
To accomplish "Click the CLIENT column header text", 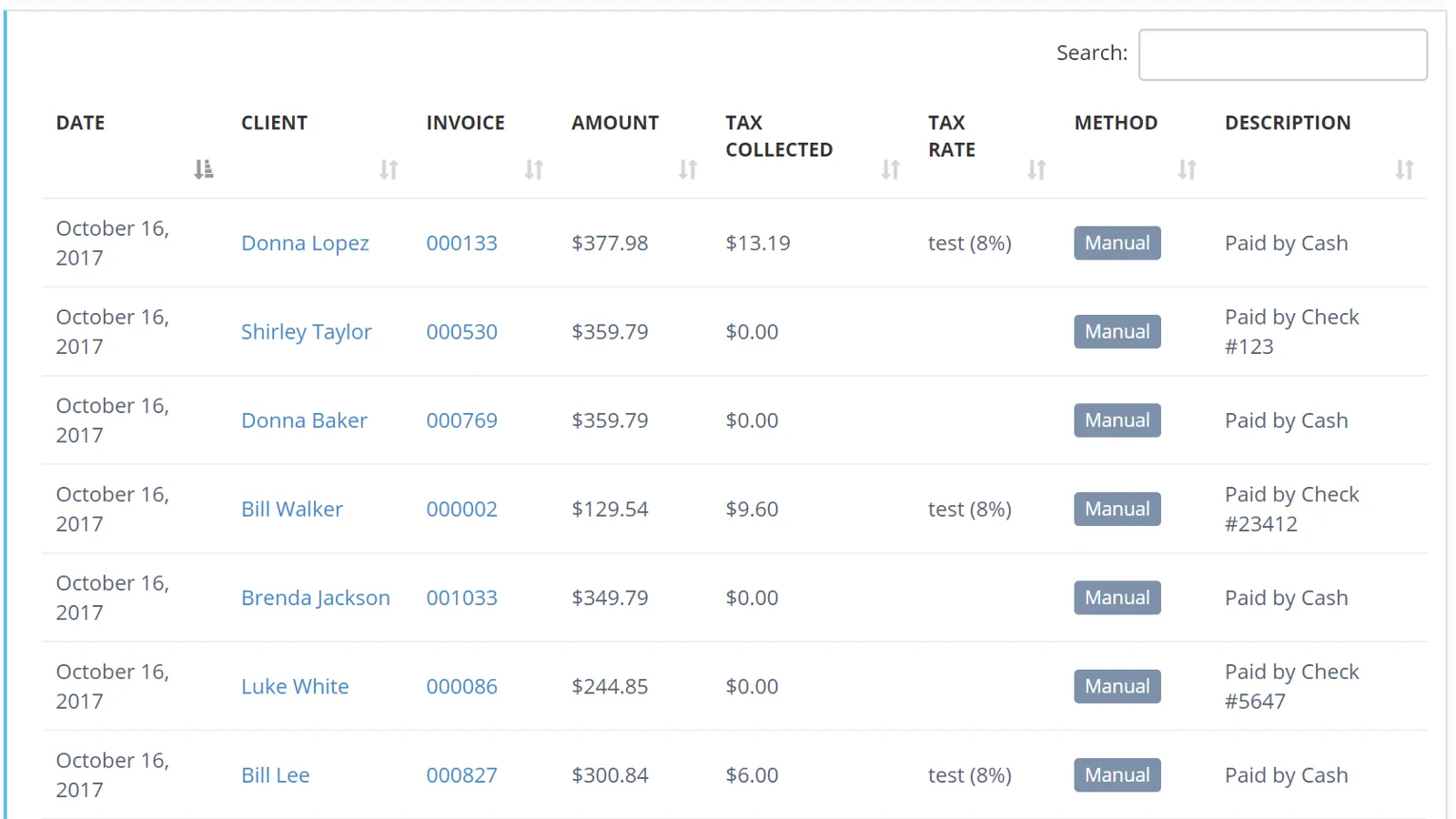I will click(275, 123).
